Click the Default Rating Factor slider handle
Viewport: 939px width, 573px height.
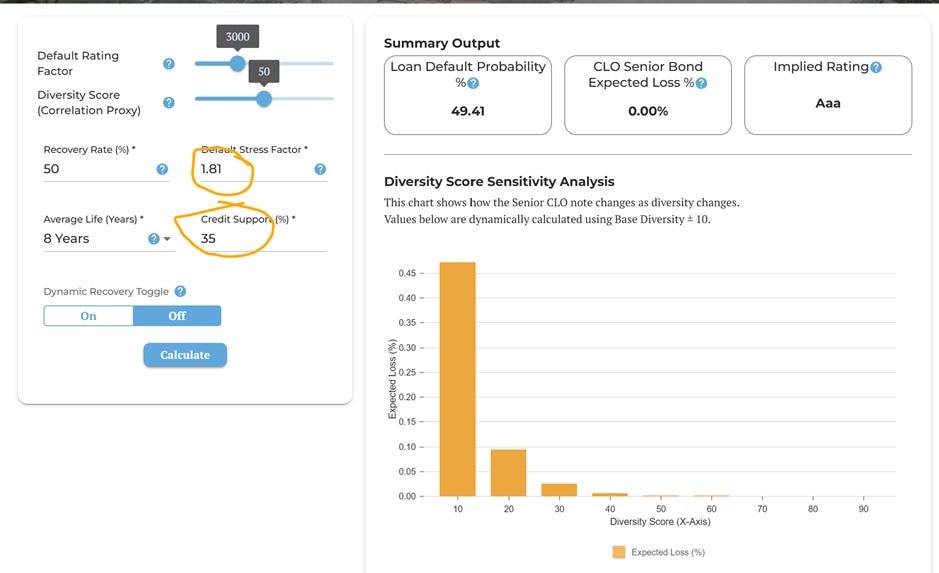(x=238, y=63)
